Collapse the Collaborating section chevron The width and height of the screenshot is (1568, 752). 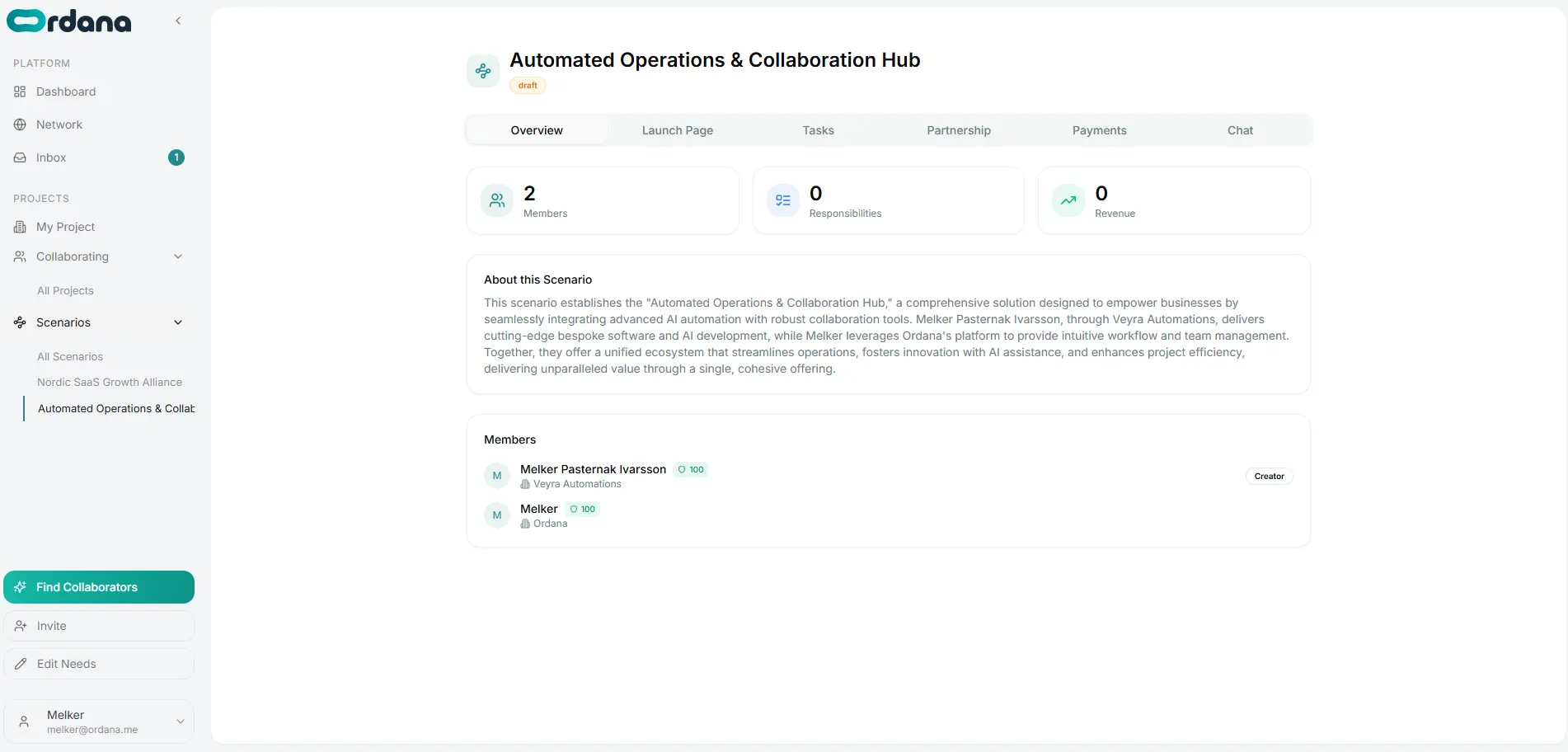[x=178, y=256]
